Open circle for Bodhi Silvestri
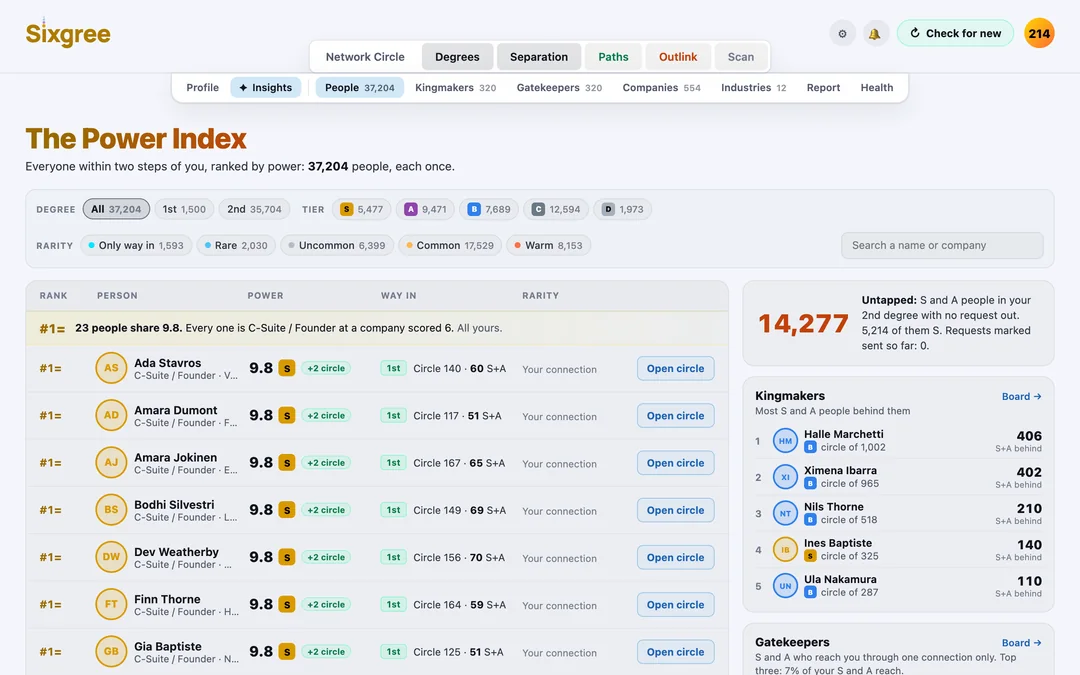The height and width of the screenshot is (675, 1080). [675, 510]
